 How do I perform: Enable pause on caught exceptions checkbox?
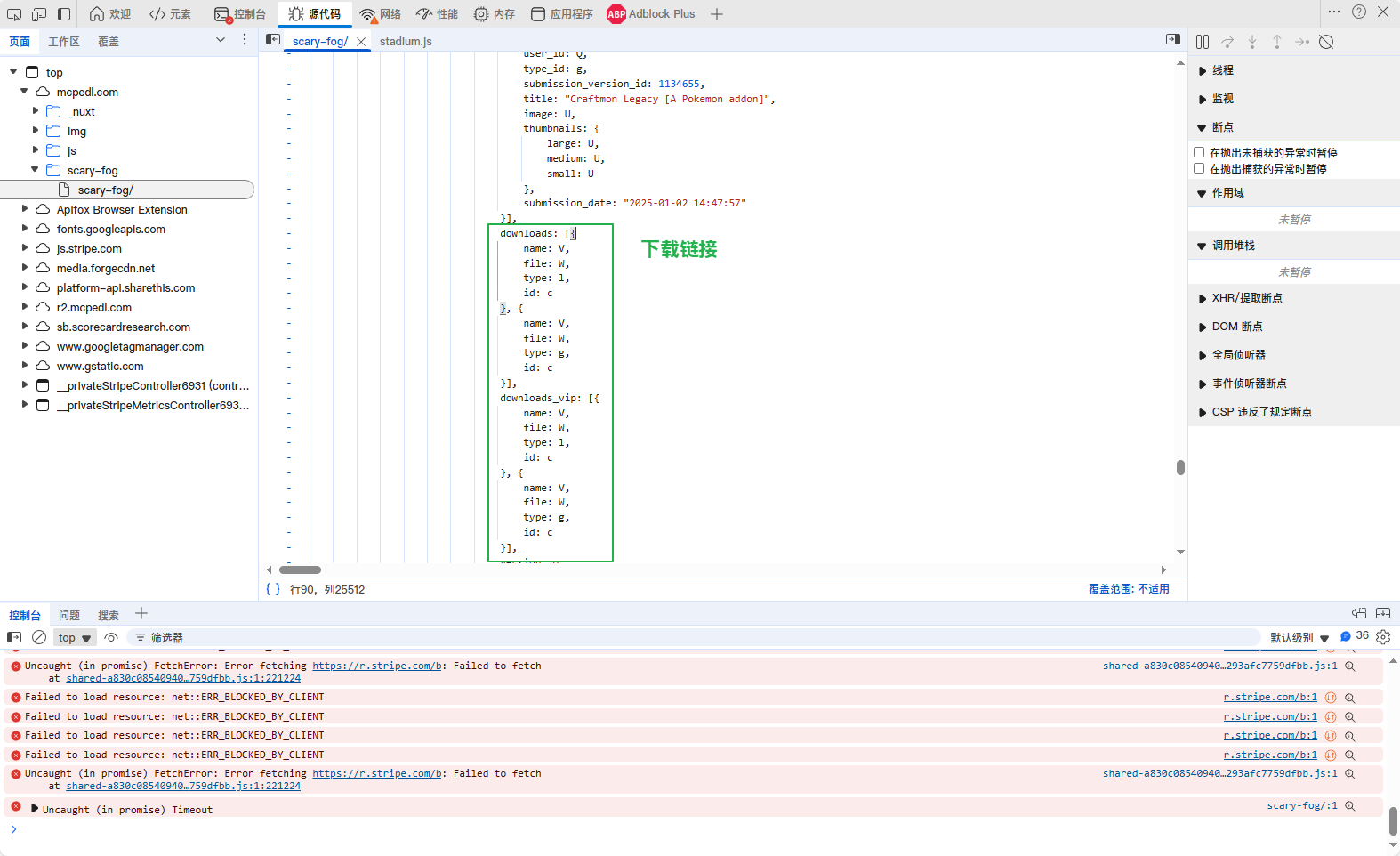[1199, 169]
